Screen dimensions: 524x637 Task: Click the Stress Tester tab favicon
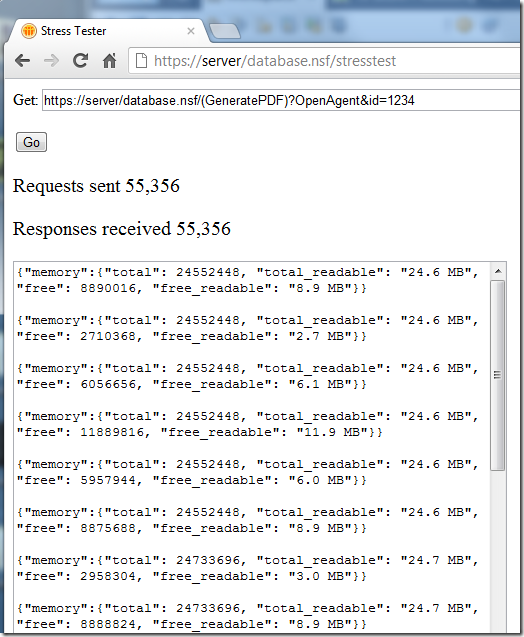click(29, 31)
